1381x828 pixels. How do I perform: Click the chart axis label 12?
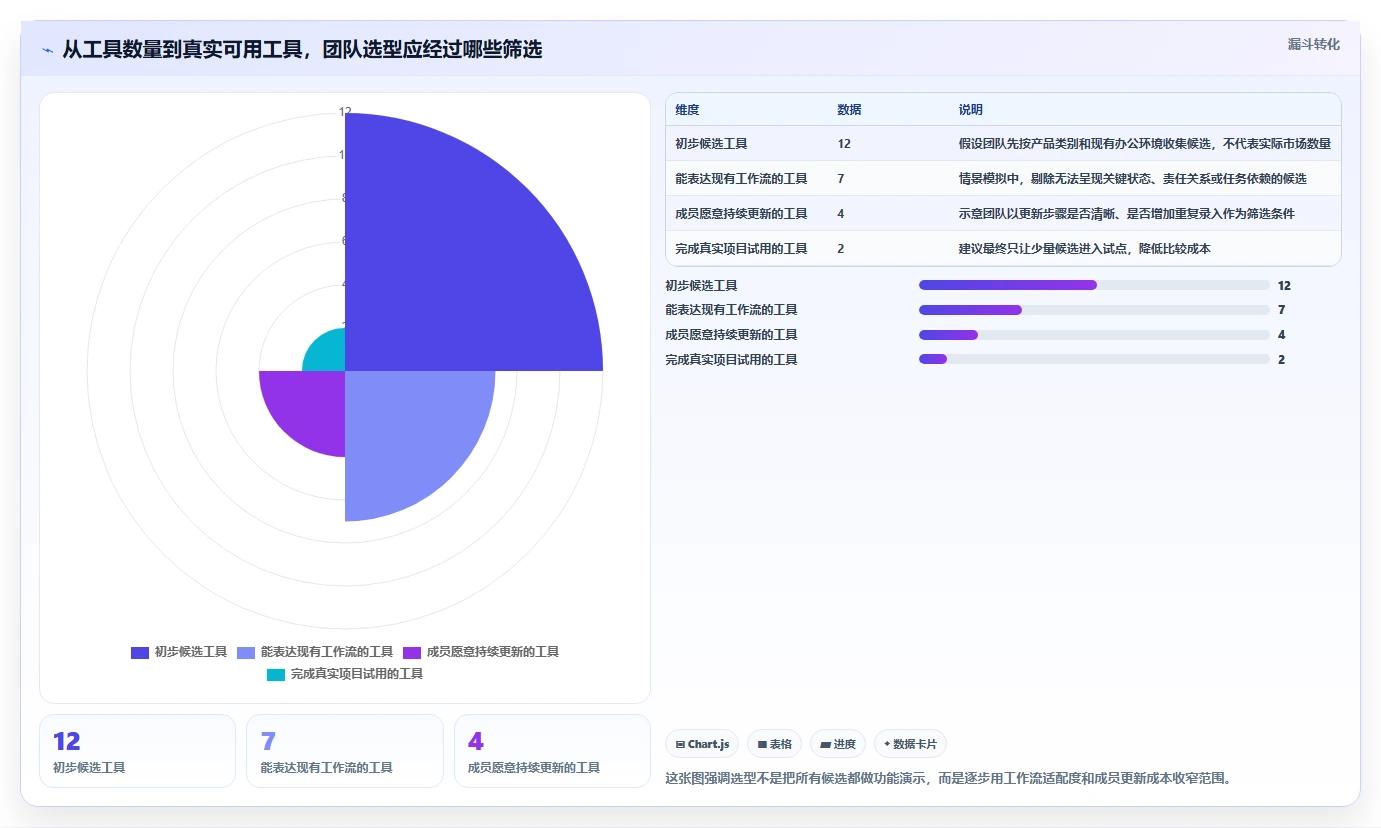pyautogui.click(x=345, y=112)
